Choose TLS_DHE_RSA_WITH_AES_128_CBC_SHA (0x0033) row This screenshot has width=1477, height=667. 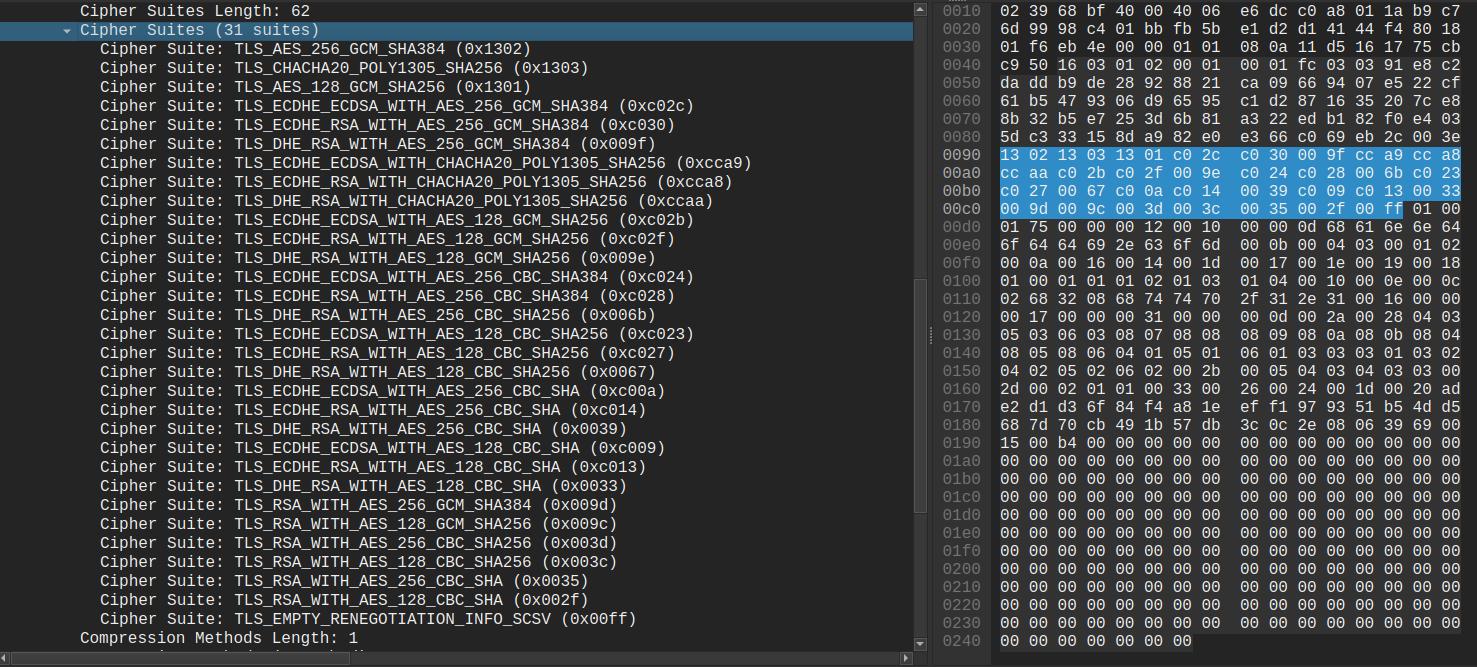click(x=456, y=486)
